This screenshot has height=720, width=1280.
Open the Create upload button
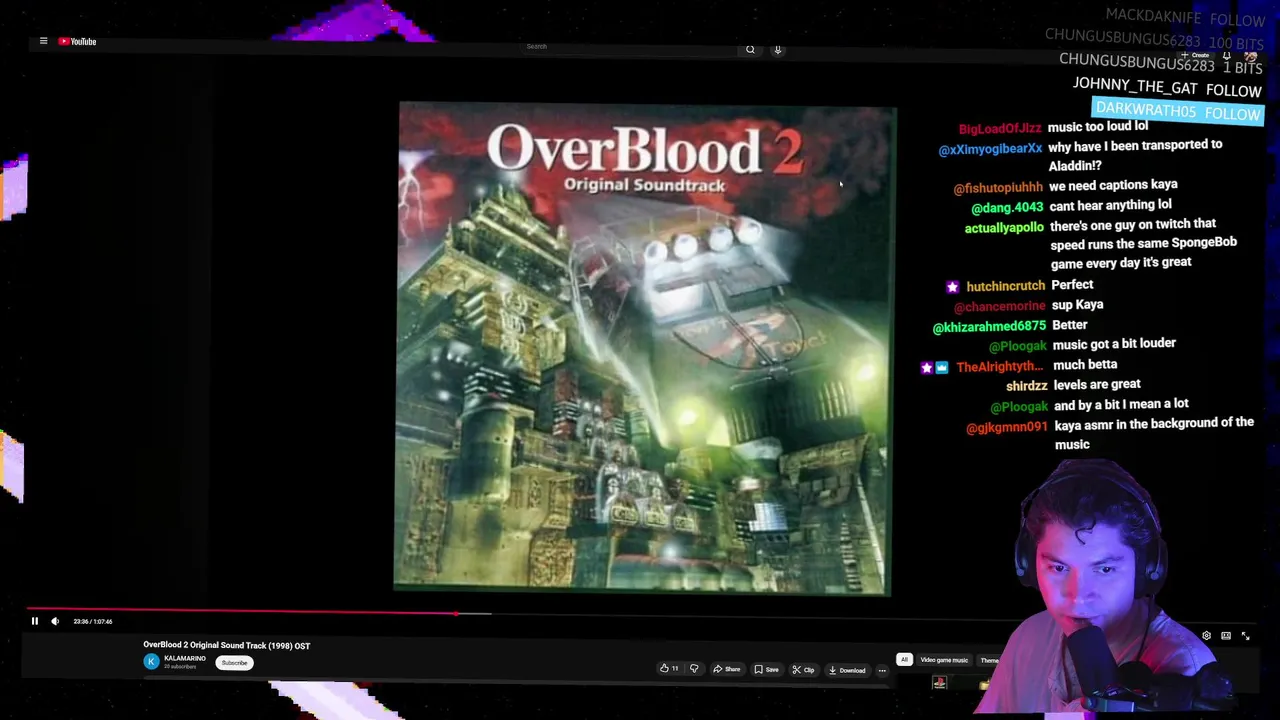(1197, 55)
